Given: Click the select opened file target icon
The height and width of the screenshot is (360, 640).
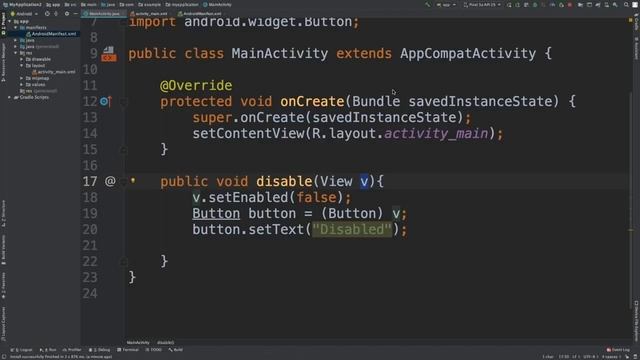Looking at the screenshot, I should tap(47, 13).
